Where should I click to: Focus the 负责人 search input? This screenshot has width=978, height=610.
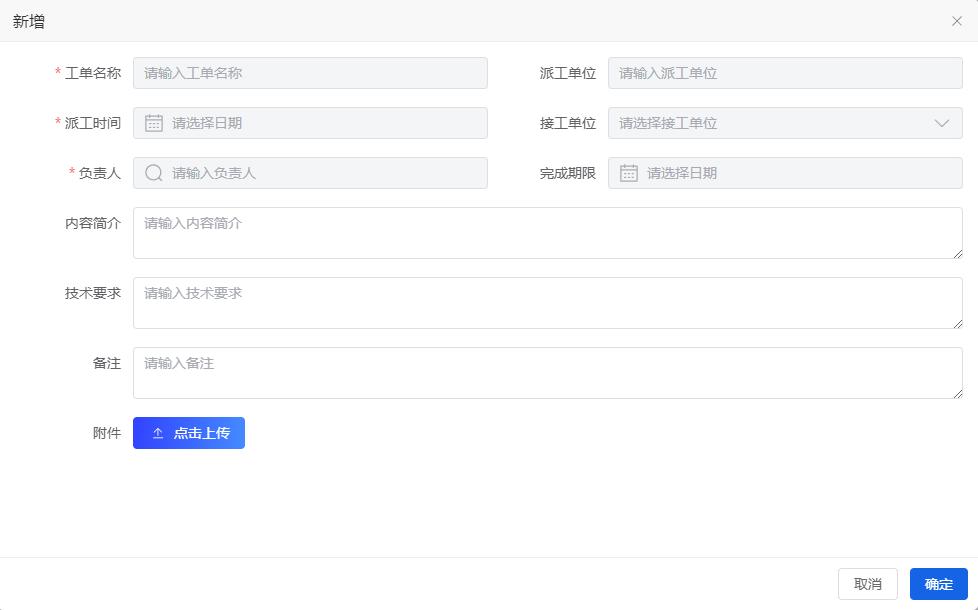(x=310, y=173)
